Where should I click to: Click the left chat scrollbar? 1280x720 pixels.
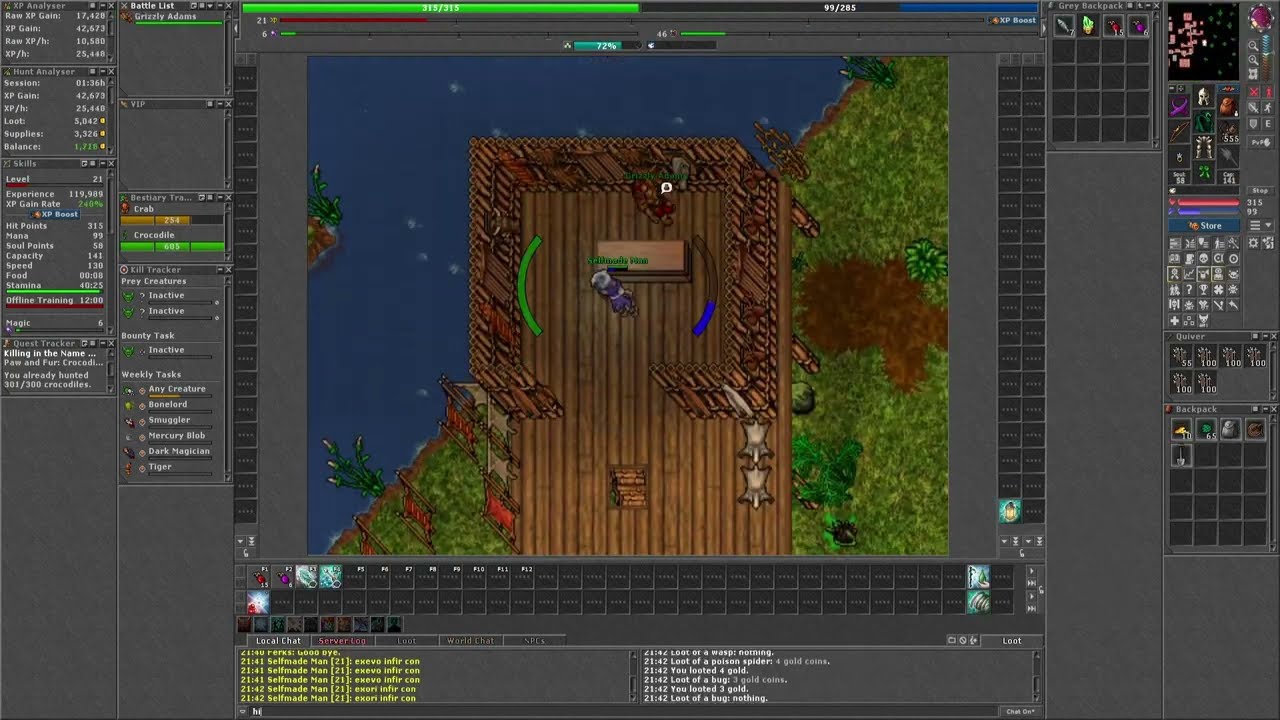(x=633, y=677)
